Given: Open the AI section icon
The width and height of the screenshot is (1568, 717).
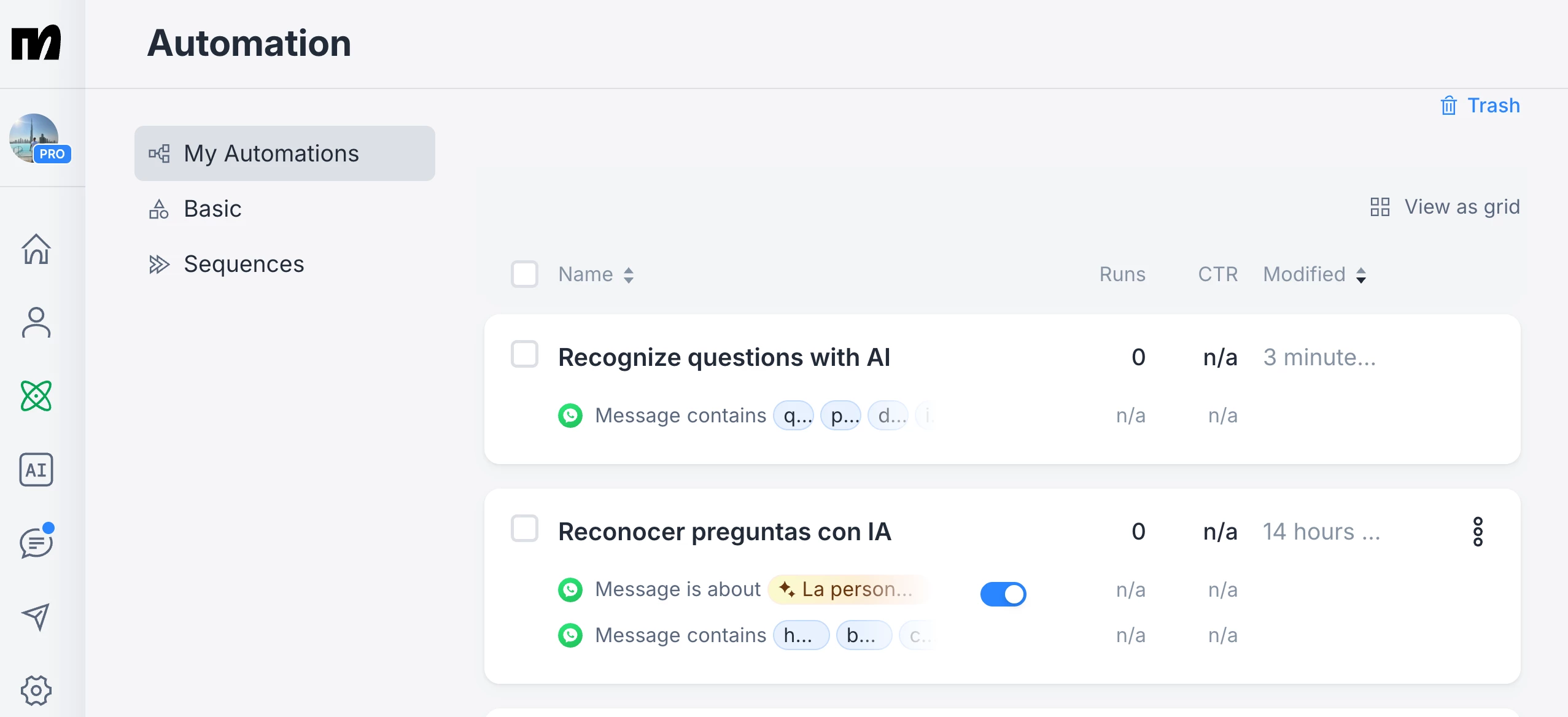Looking at the screenshot, I should [x=36, y=470].
